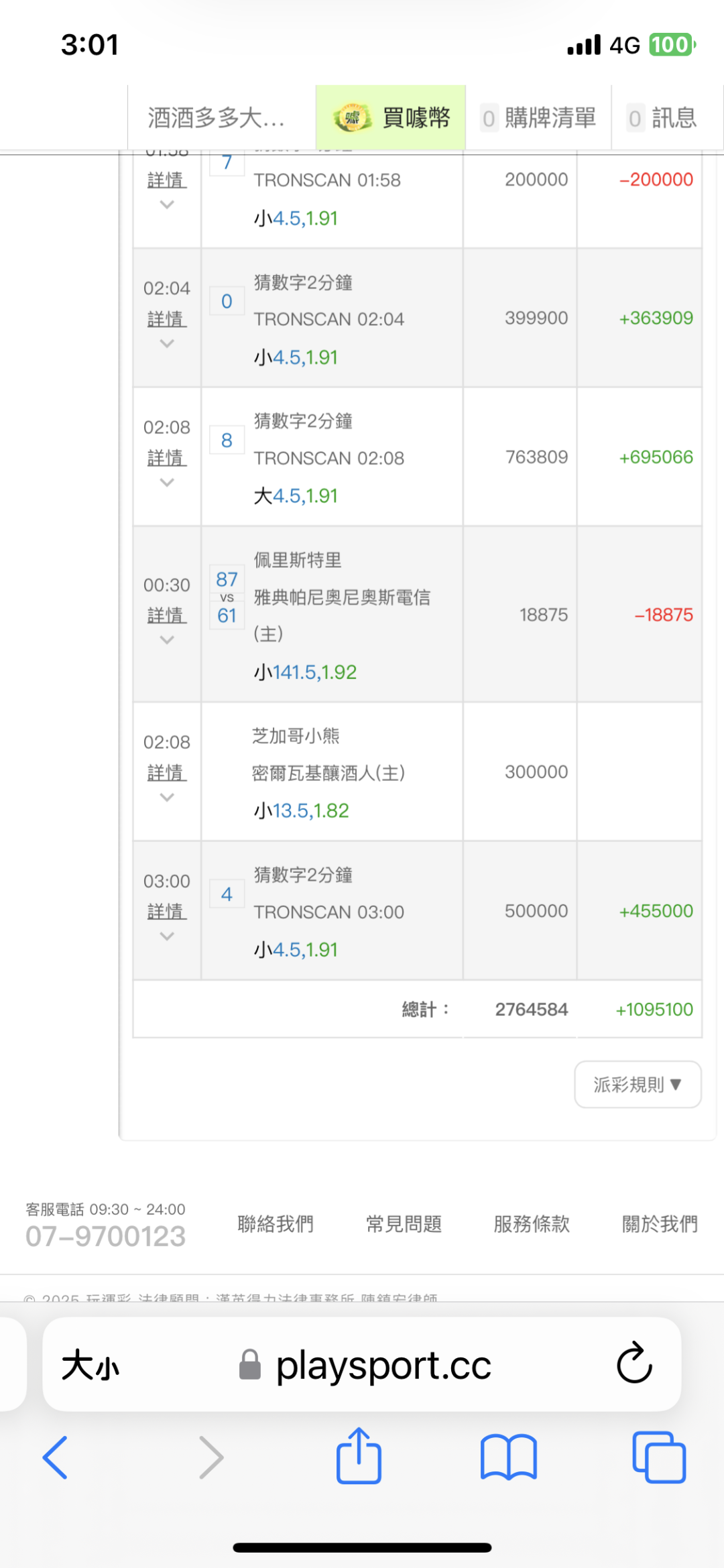
Task: Open the 訊息 tab
Action: 663,119
